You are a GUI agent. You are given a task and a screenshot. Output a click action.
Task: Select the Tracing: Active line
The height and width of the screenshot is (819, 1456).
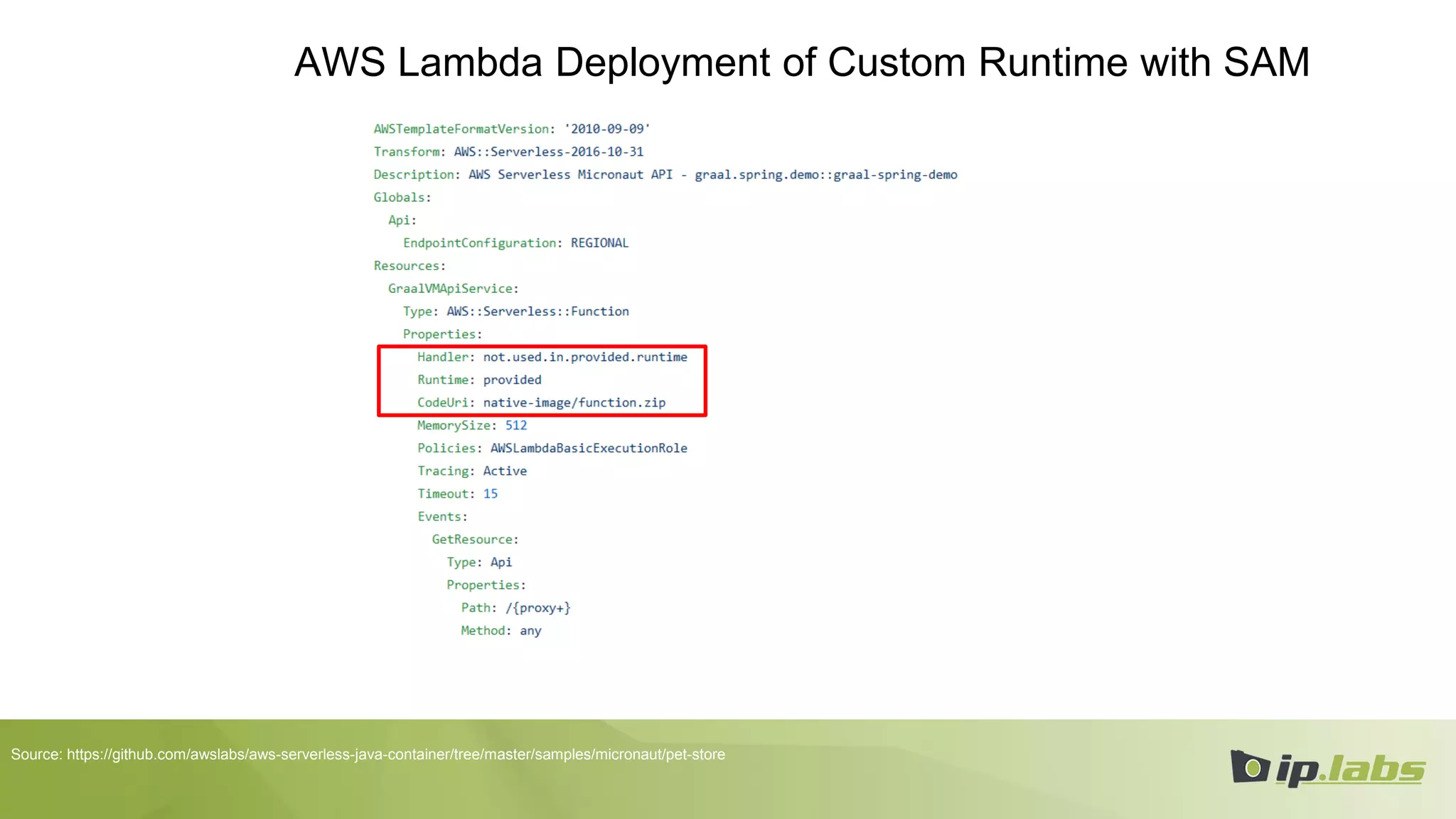(x=472, y=471)
